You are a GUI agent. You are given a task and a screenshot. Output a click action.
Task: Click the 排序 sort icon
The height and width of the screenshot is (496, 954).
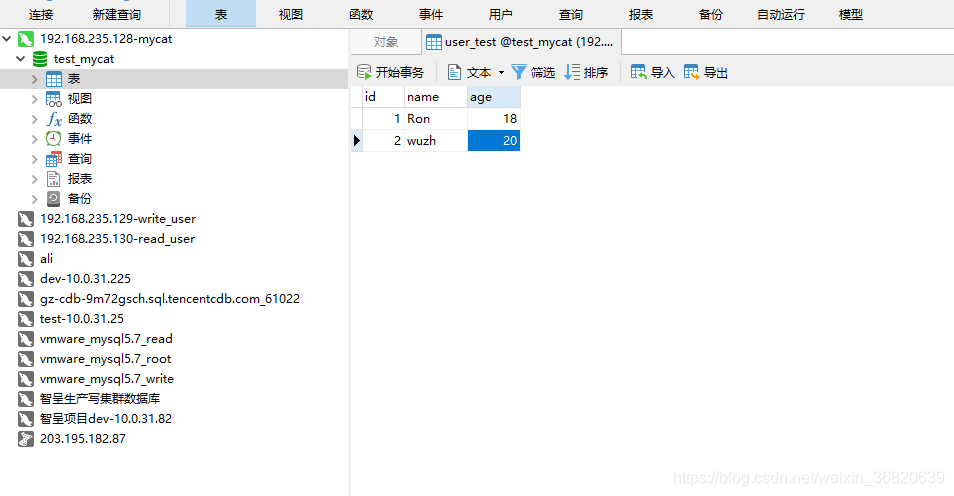[x=572, y=72]
